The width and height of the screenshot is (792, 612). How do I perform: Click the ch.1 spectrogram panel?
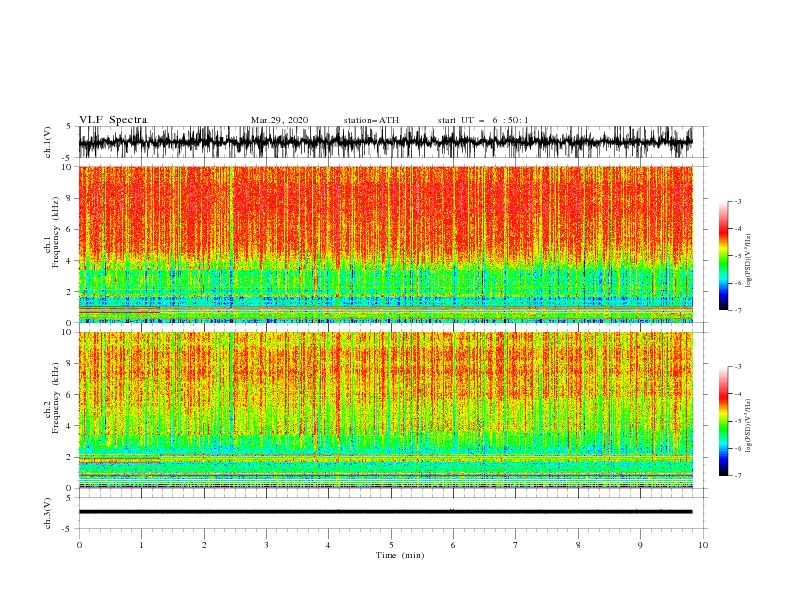[386, 244]
